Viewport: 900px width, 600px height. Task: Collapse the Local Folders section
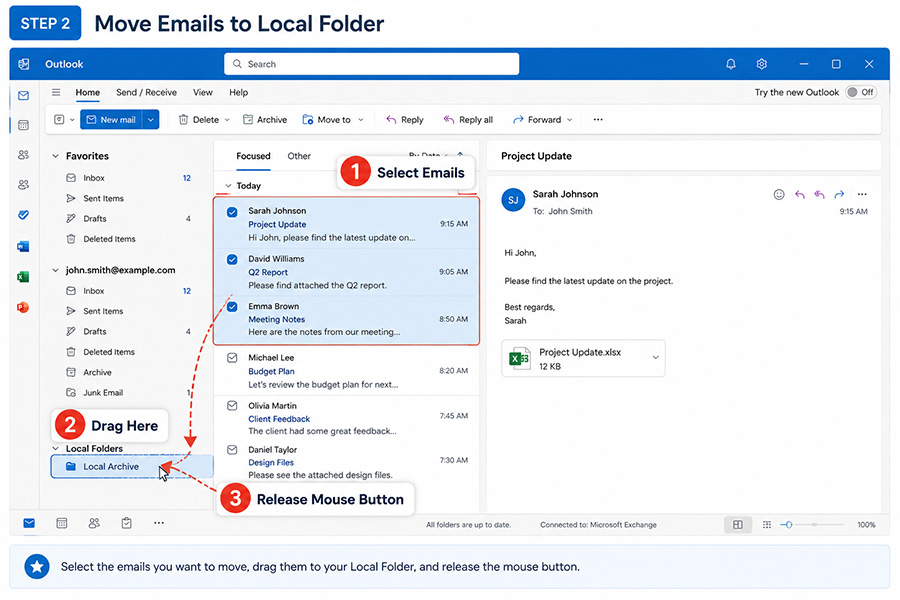pyautogui.click(x=56, y=448)
